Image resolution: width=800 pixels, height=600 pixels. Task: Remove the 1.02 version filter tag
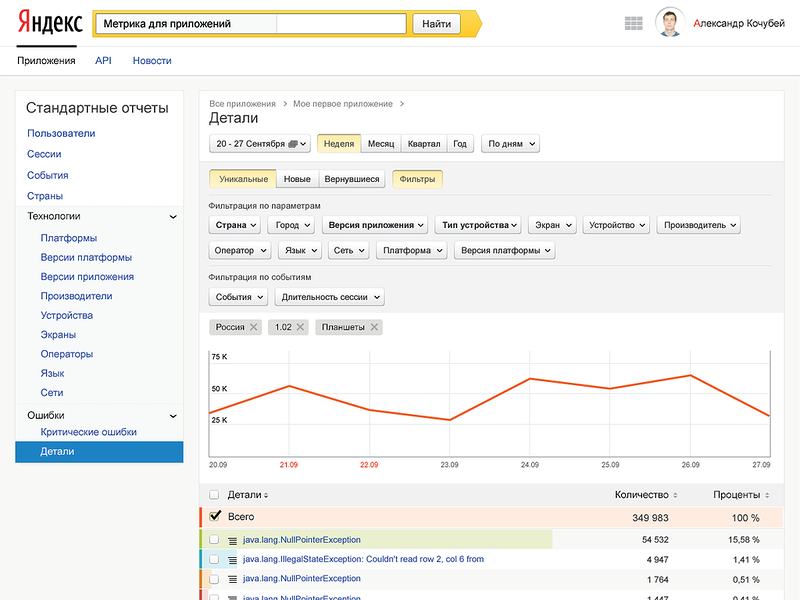pyautogui.click(x=299, y=327)
